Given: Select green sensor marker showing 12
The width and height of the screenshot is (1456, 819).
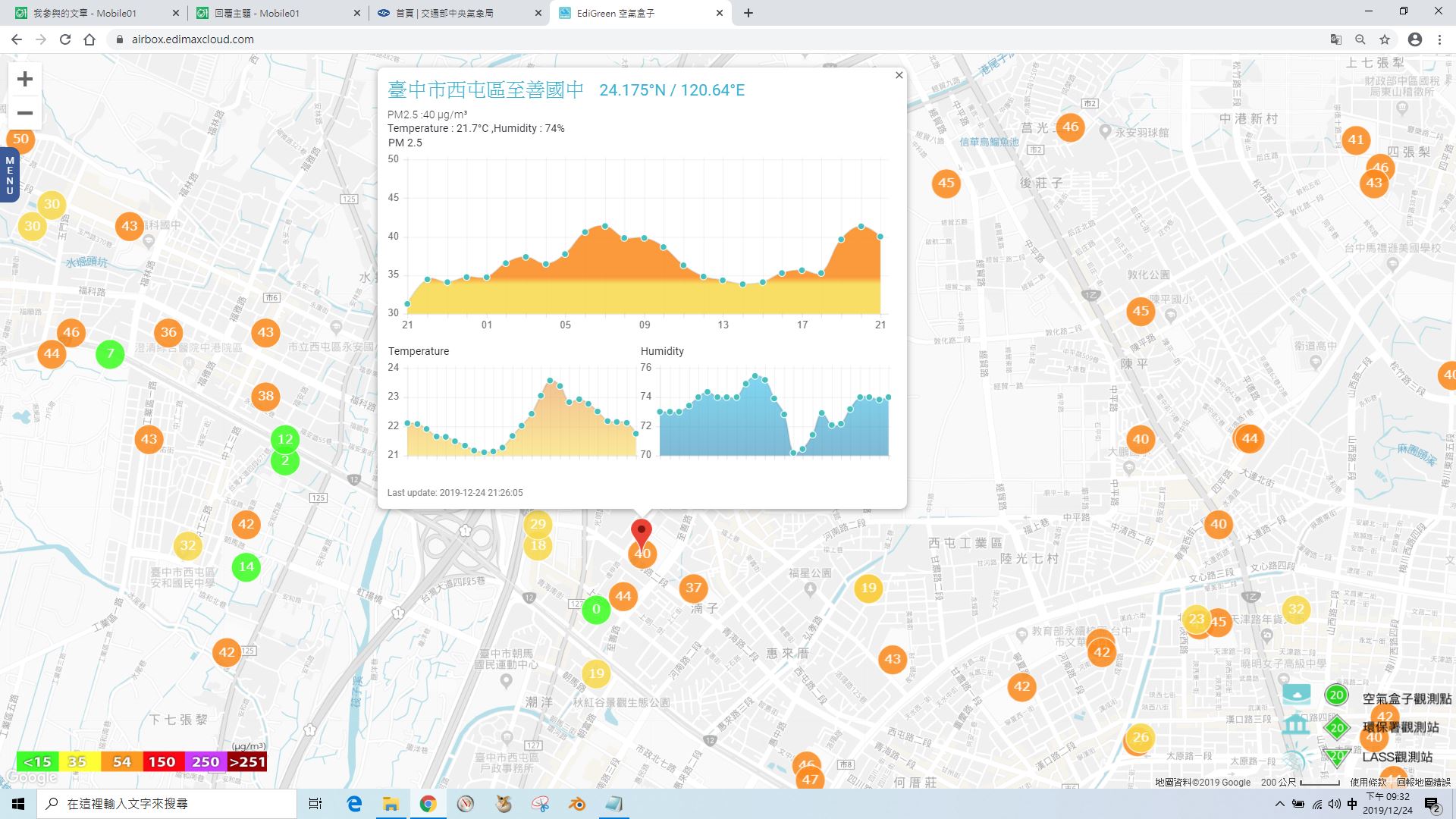Looking at the screenshot, I should (285, 439).
